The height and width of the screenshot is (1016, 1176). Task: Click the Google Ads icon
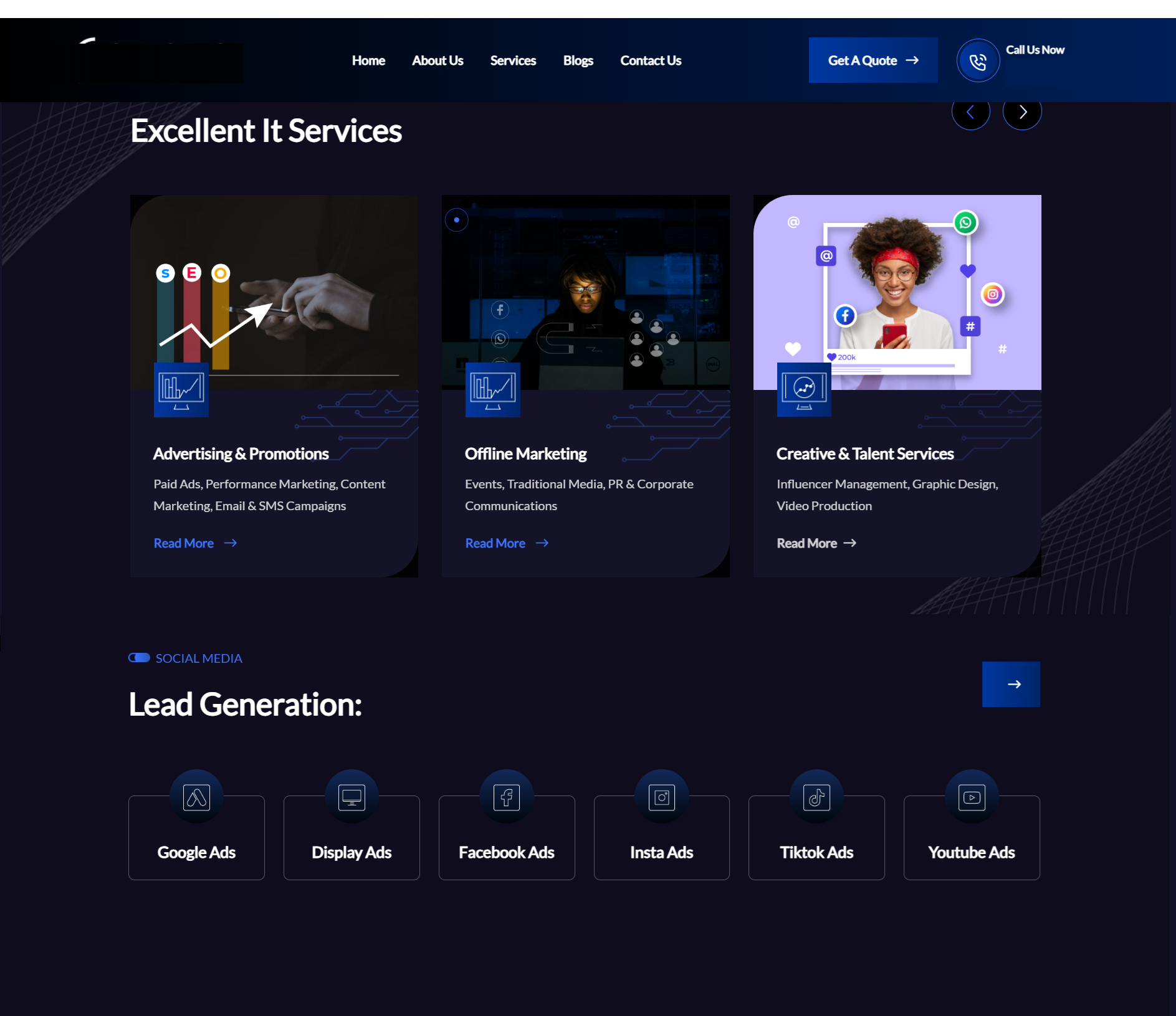pos(196,797)
